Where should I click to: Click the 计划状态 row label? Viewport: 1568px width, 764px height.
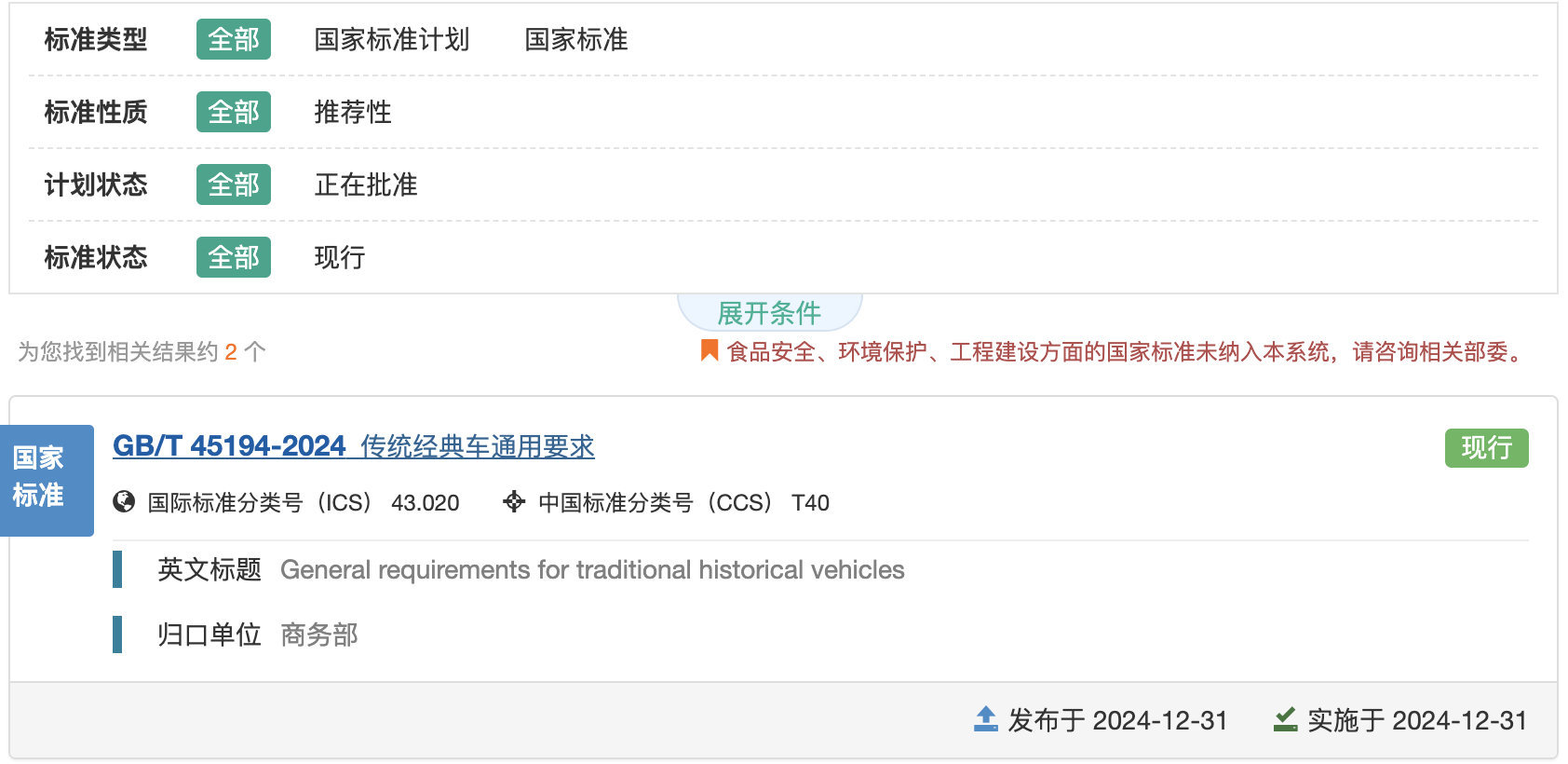pyautogui.click(x=96, y=184)
